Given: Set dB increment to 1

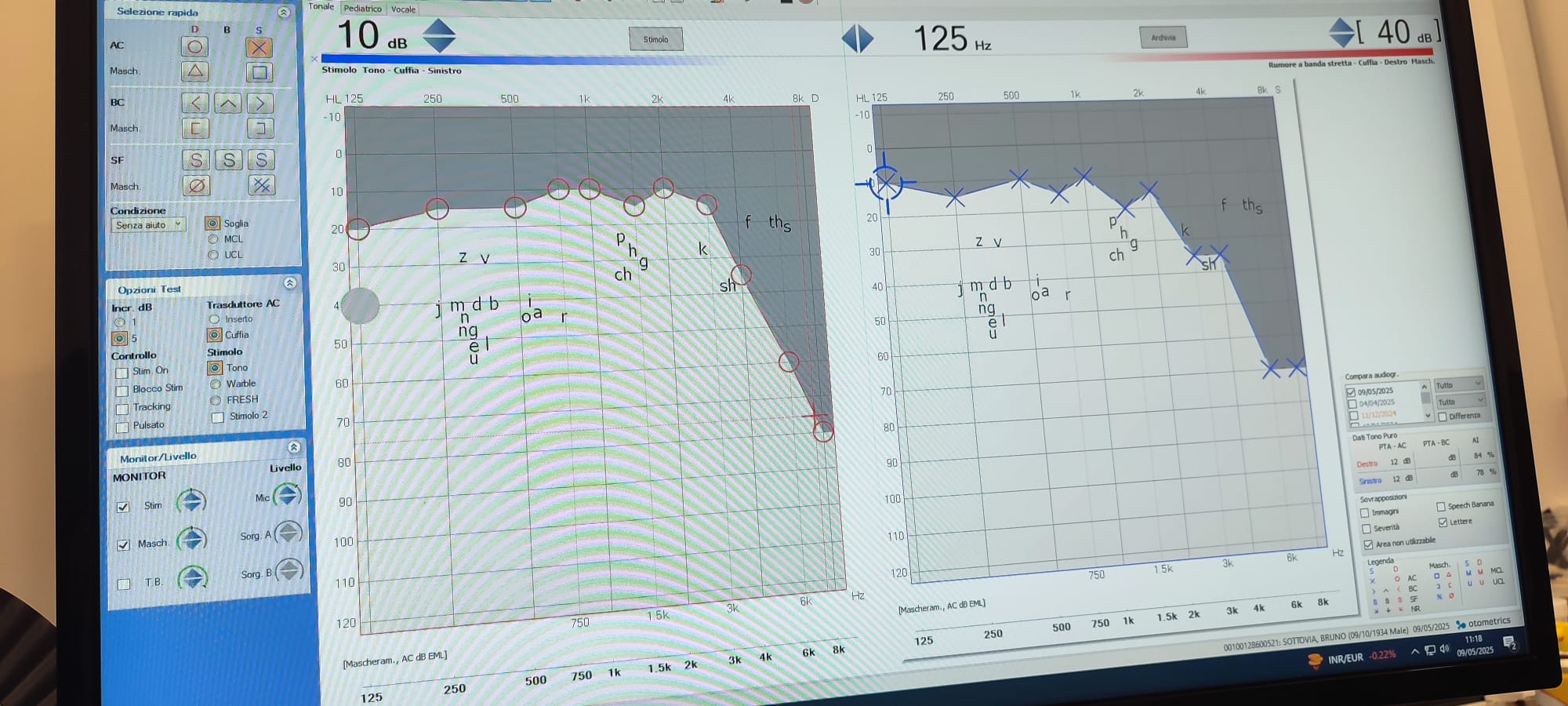Looking at the screenshot, I should (x=120, y=322).
